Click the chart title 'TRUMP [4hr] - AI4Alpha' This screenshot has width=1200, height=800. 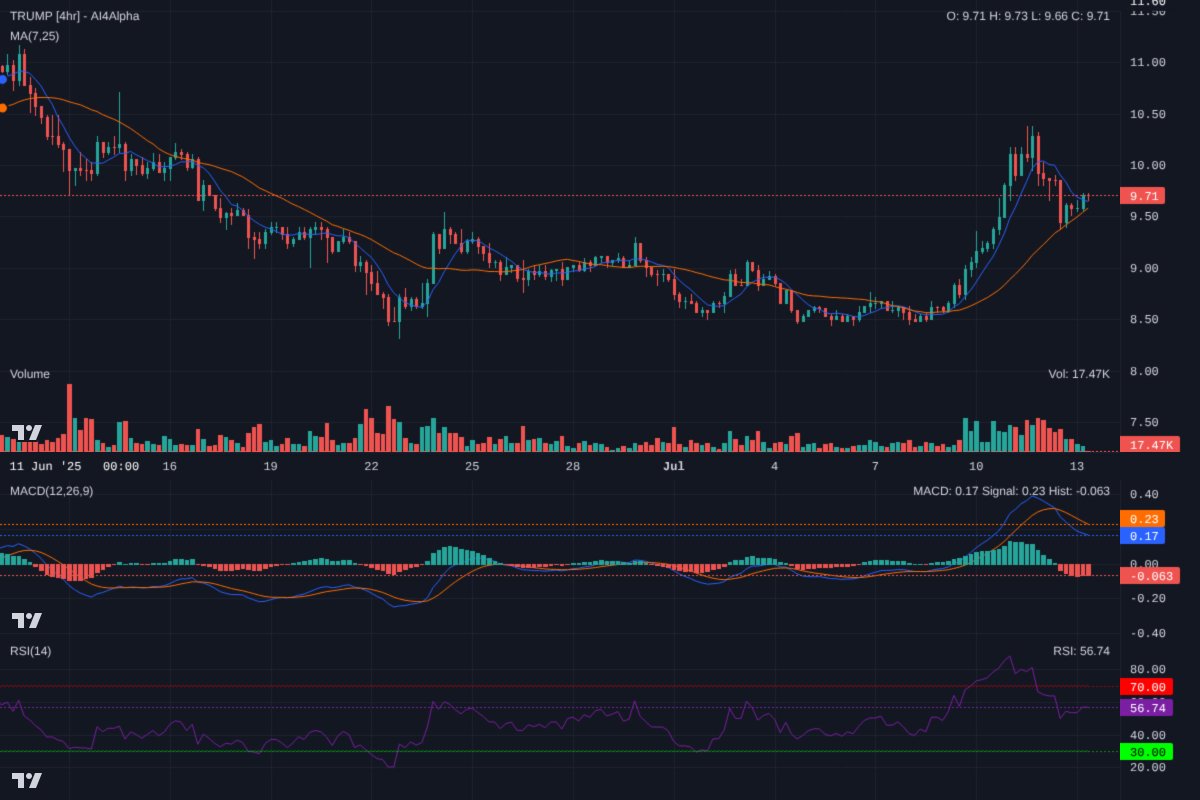75,16
